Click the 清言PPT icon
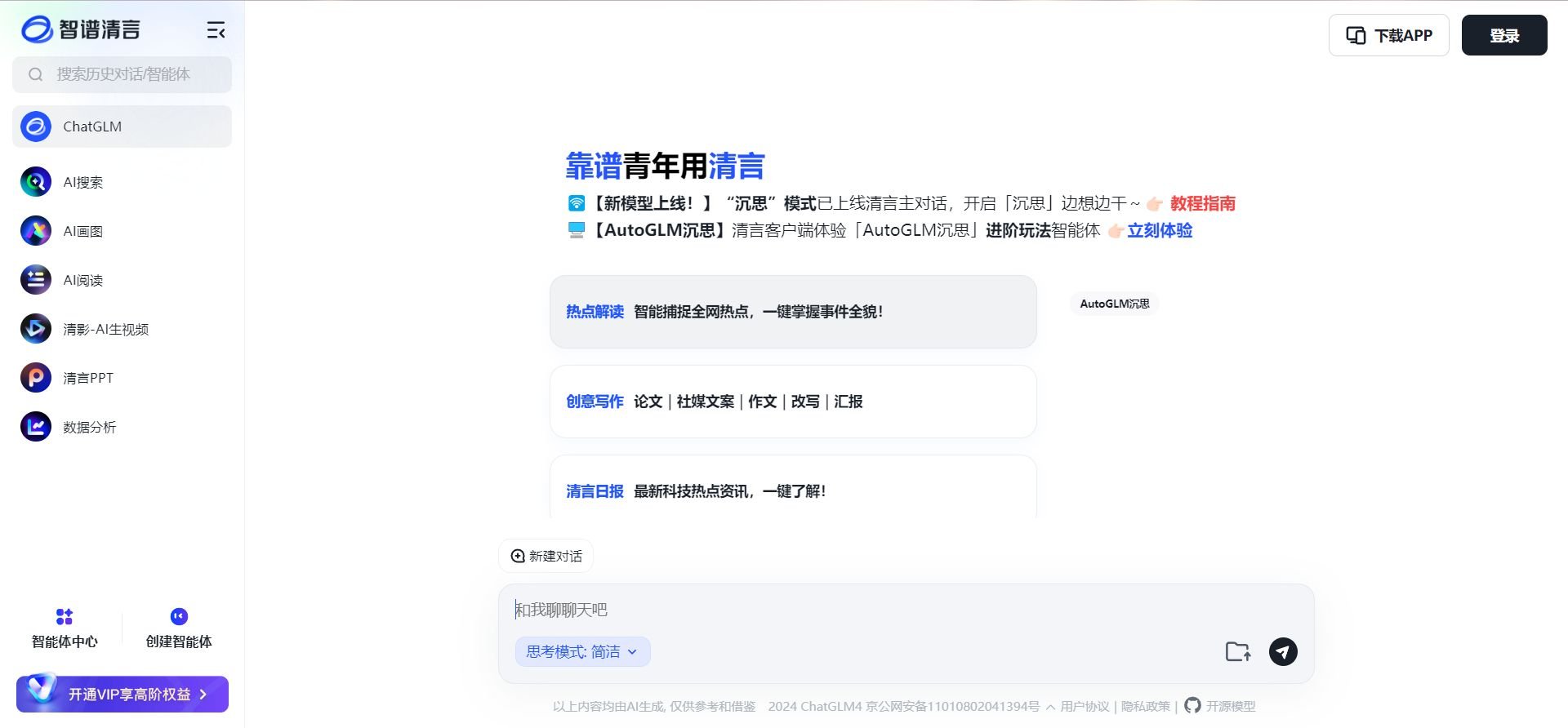This screenshot has height=728, width=1568. click(x=36, y=378)
